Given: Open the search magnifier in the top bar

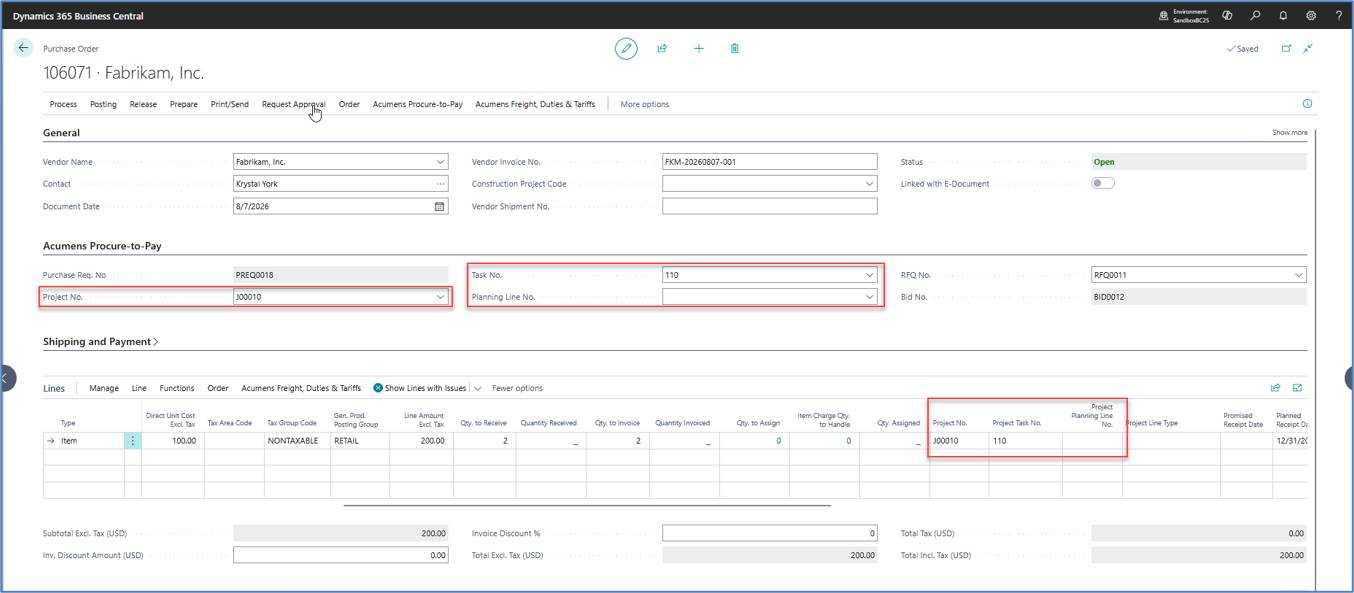Looking at the screenshot, I should click(x=1255, y=16).
